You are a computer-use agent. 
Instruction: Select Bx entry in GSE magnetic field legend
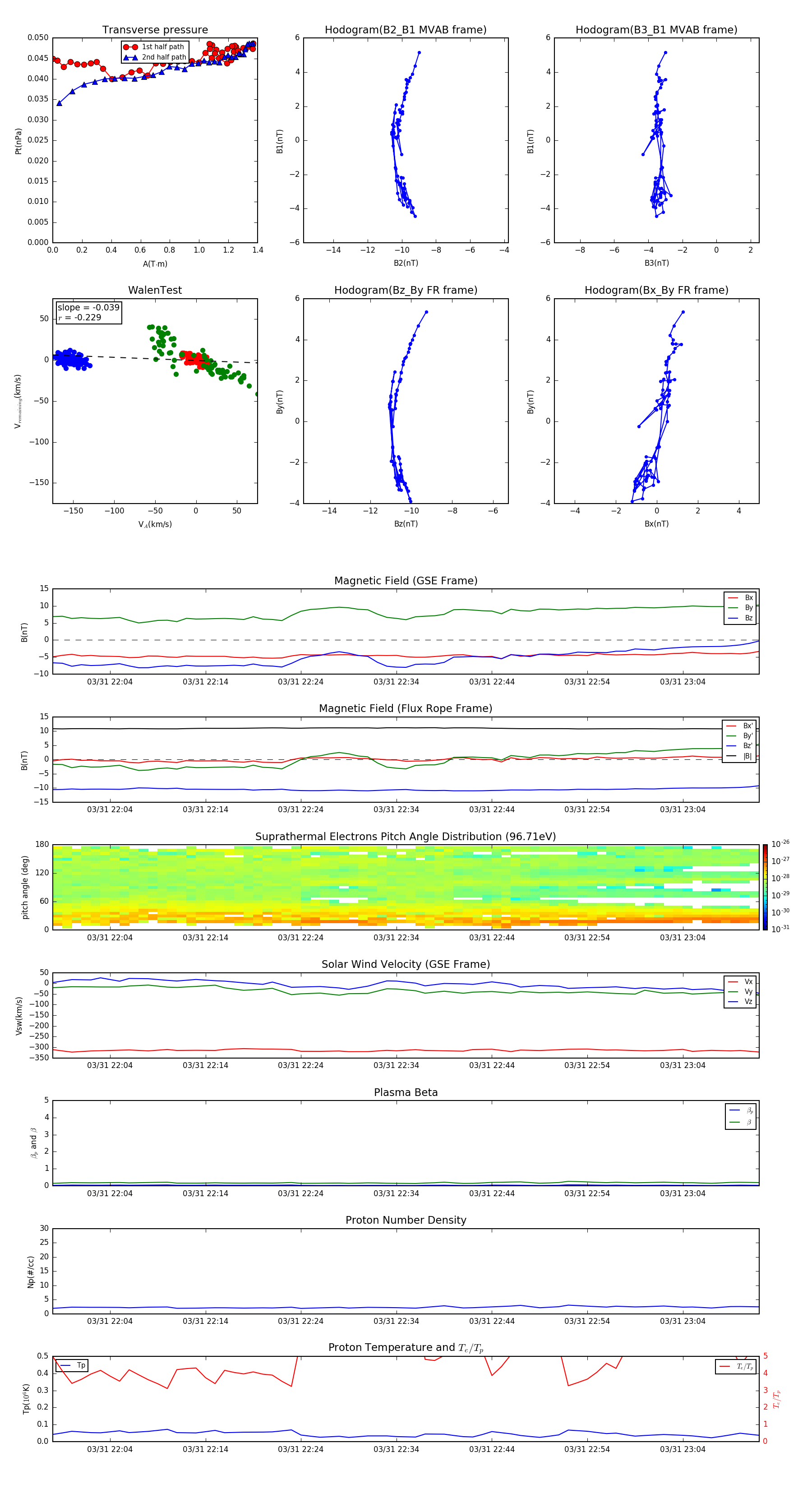click(740, 598)
